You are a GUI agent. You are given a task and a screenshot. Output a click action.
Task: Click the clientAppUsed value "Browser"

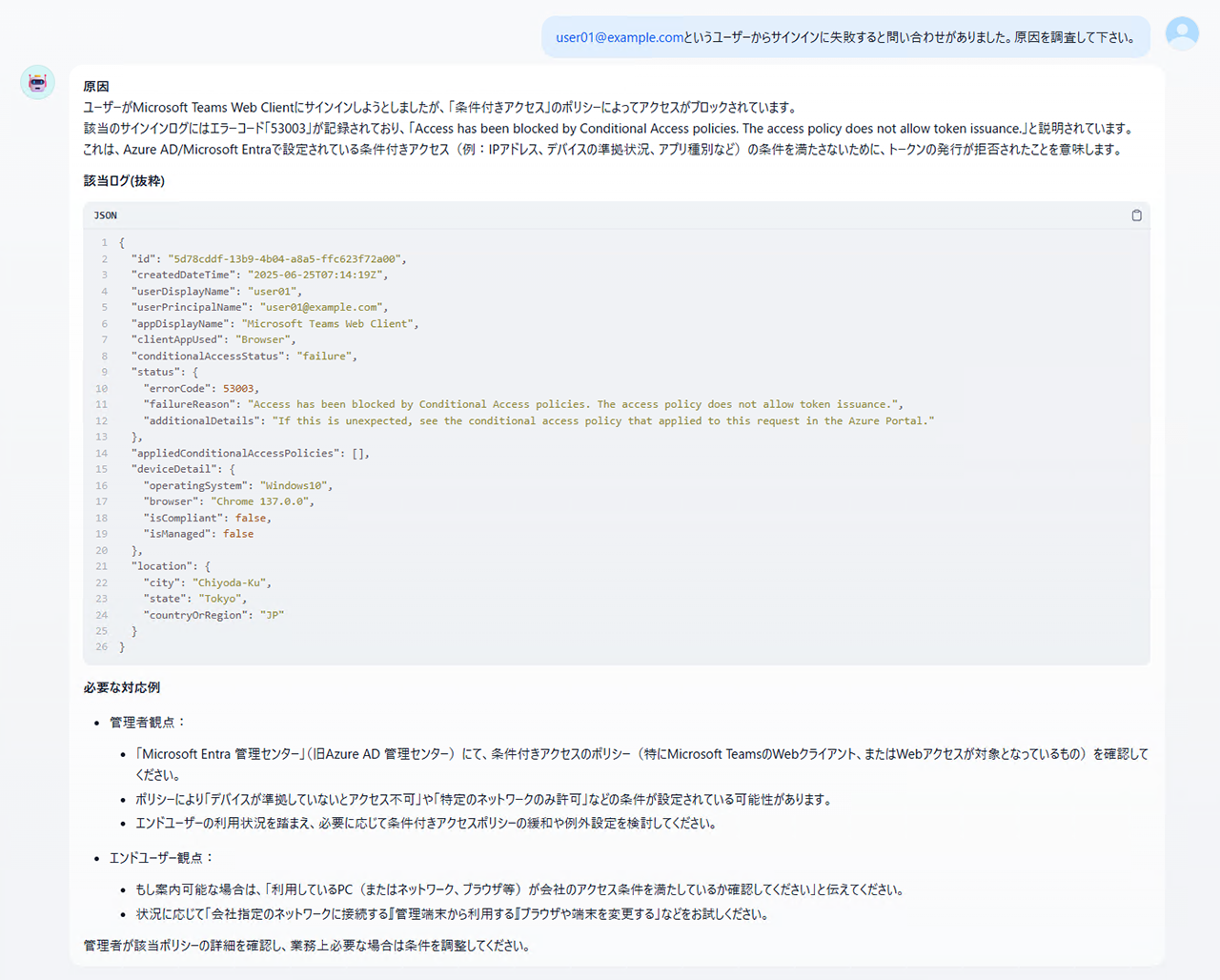[x=262, y=339]
